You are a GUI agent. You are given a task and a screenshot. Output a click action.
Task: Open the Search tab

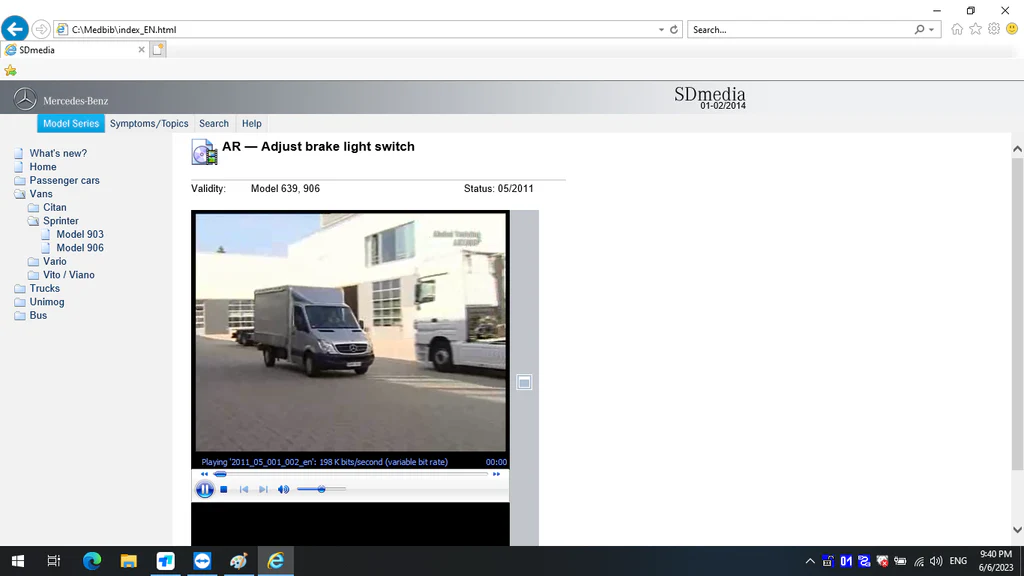pyautogui.click(x=214, y=124)
